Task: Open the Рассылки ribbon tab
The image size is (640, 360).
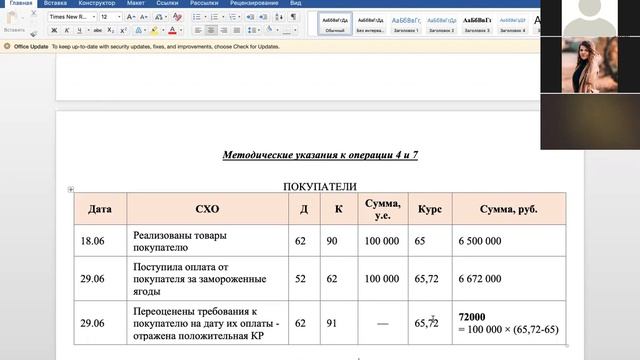Action: tap(204, 3)
